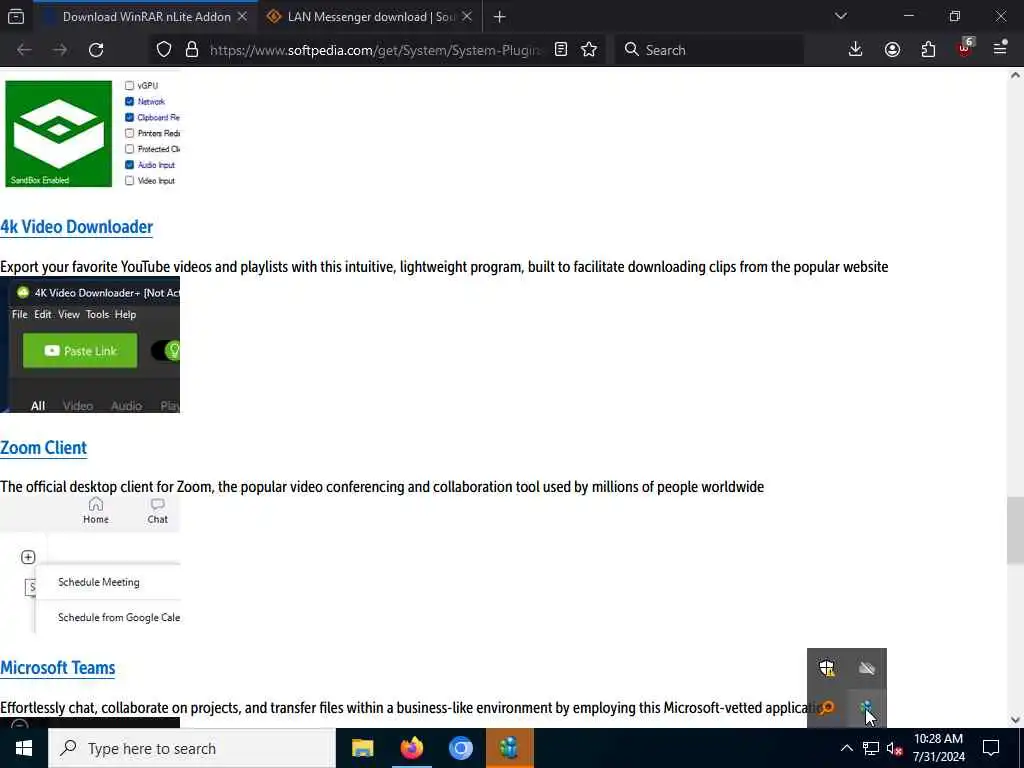1024x768 pixels.
Task: Open Firefox account icon
Action: [x=892, y=50]
